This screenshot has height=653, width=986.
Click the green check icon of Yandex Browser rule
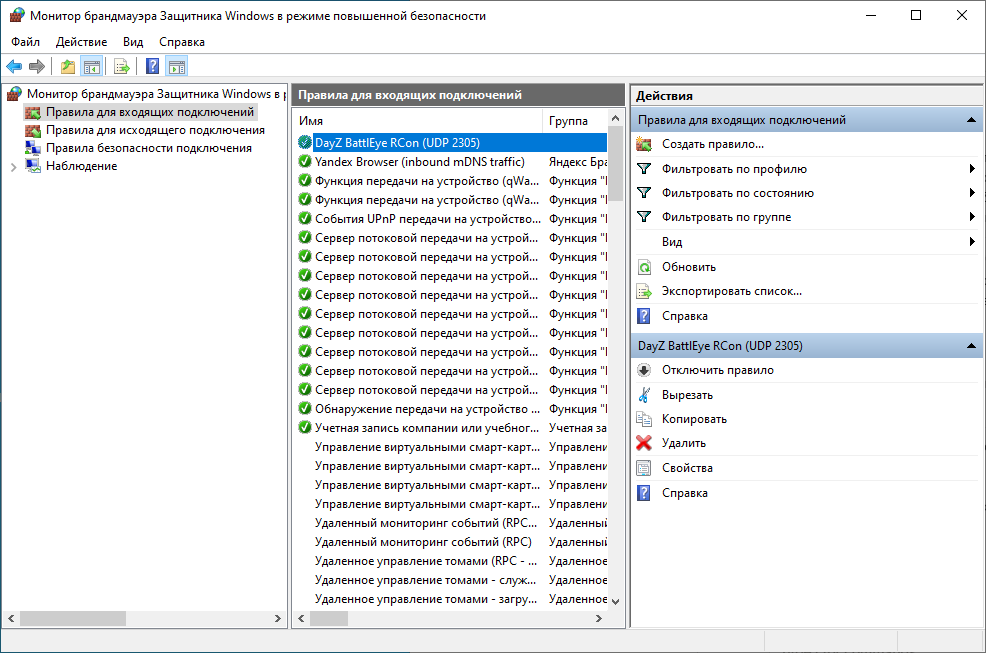(x=305, y=162)
